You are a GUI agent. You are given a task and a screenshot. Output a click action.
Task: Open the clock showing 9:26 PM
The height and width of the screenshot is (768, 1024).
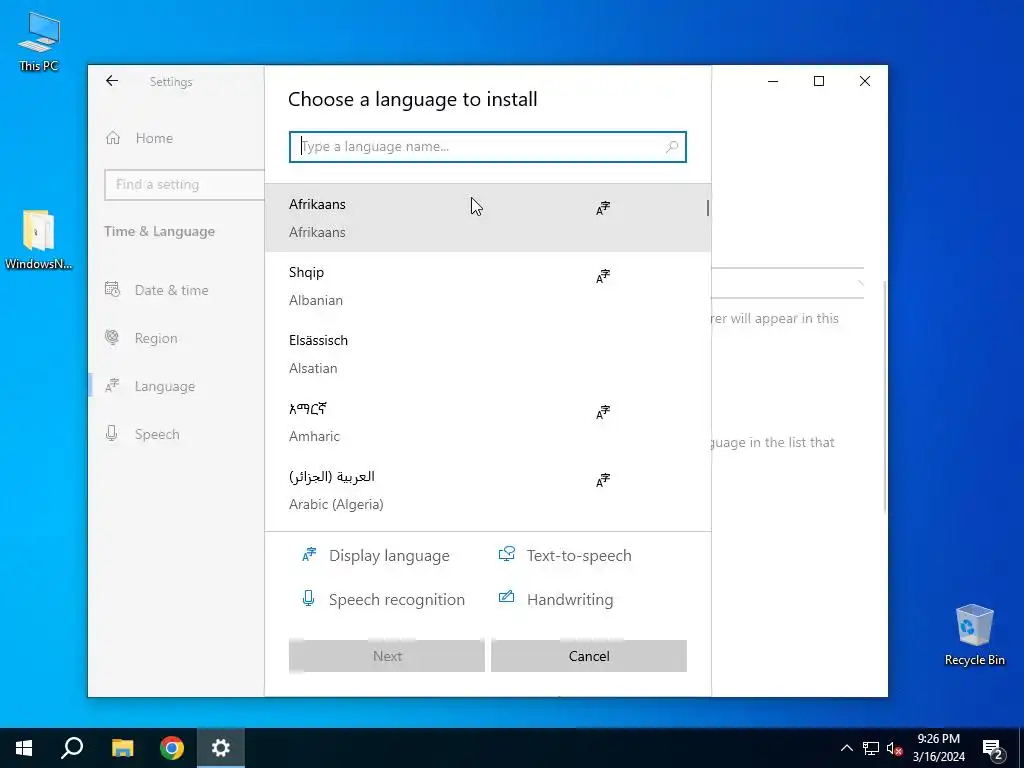(938, 748)
